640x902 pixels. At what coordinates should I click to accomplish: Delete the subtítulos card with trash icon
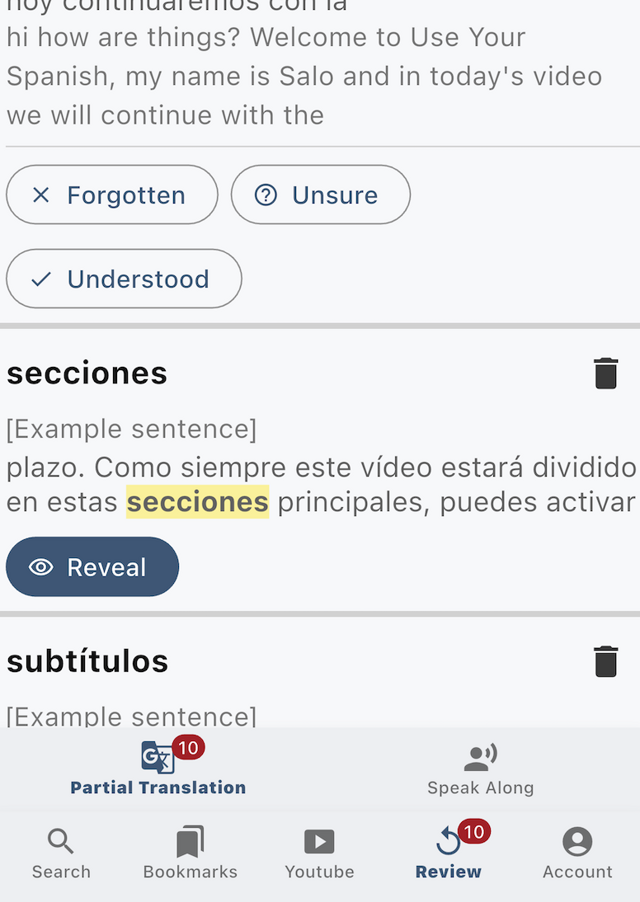[605, 661]
